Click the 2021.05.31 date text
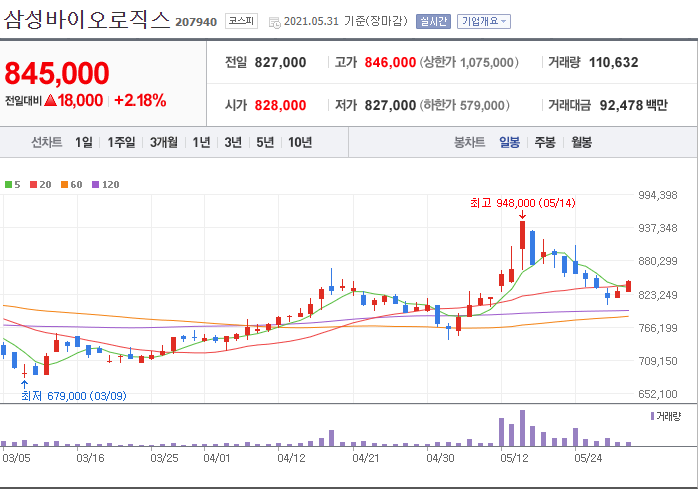The image size is (698, 489). coord(312,21)
